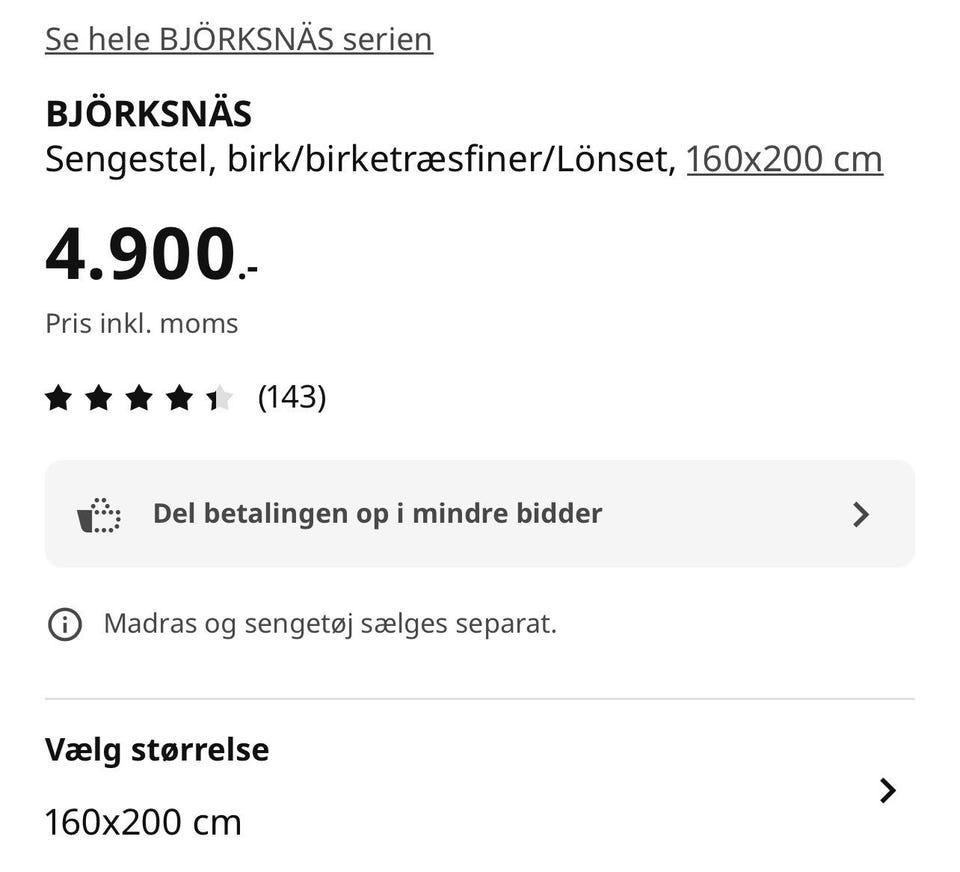This screenshot has height=872, width=960.
Task: Open the (143) reviews count
Action: [292, 398]
